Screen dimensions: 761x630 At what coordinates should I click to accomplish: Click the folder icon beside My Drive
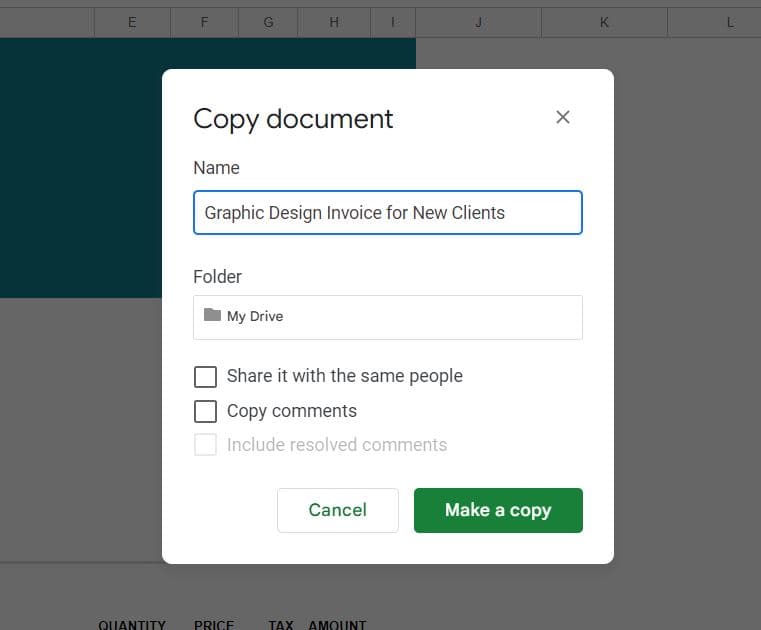[x=212, y=315]
